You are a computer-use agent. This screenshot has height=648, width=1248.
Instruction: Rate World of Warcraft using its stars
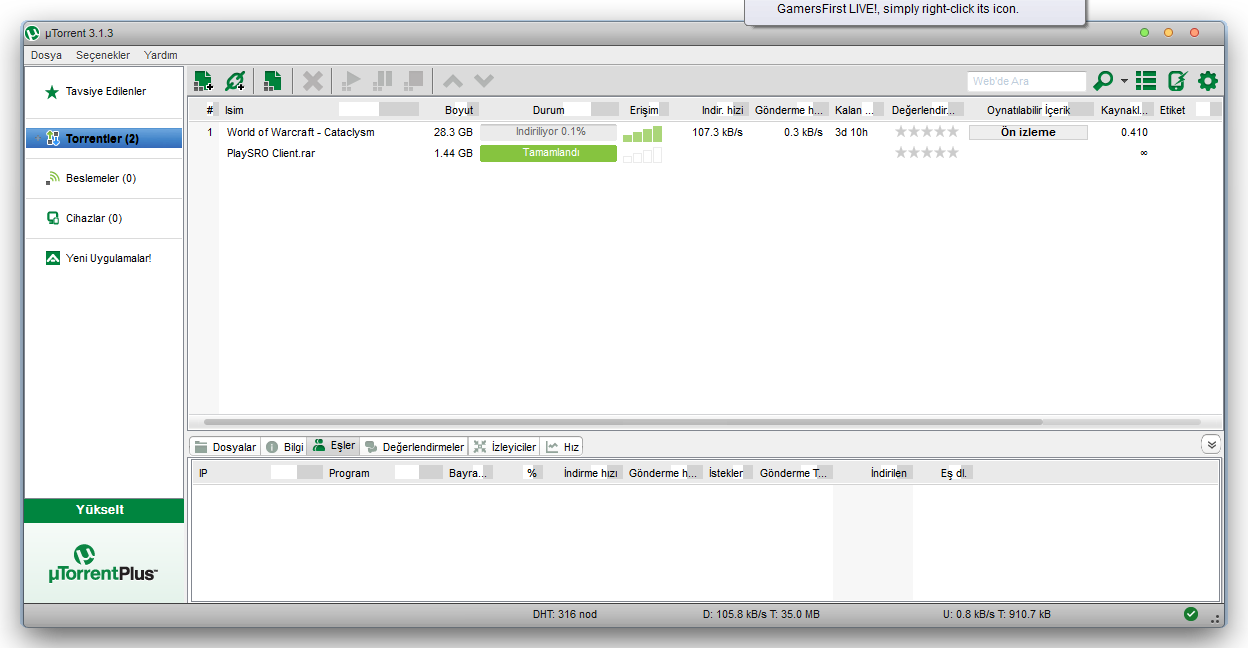click(926, 132)
